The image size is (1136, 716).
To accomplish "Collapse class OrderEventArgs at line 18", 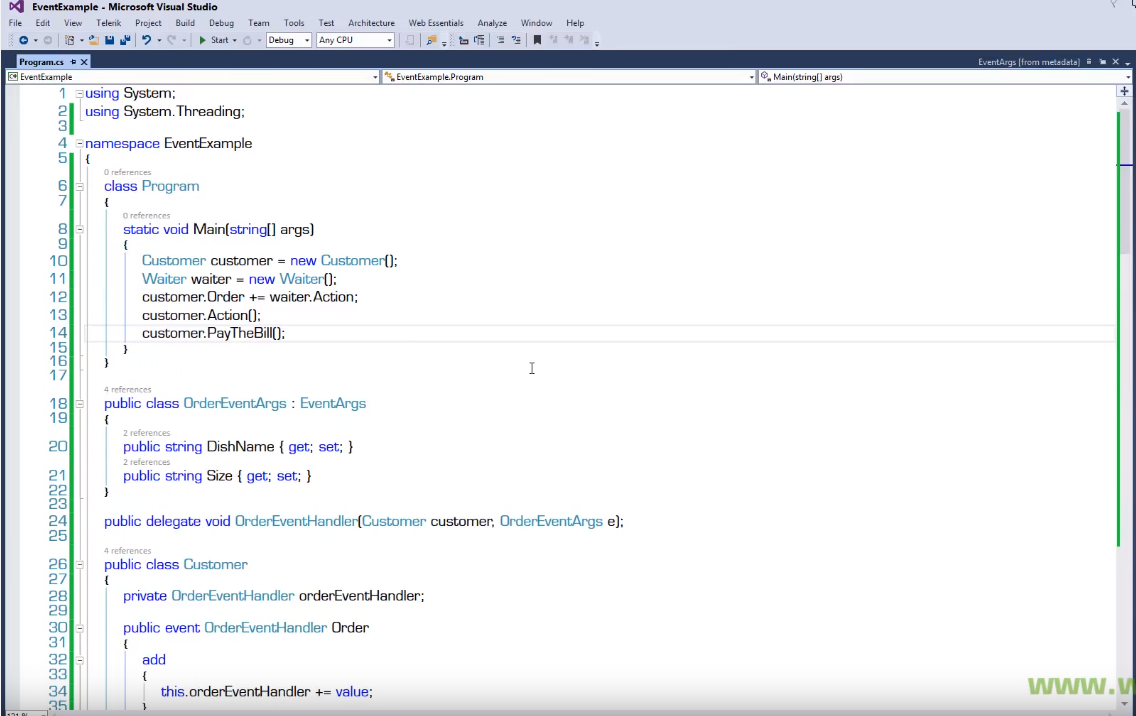I will click(80, 404).
